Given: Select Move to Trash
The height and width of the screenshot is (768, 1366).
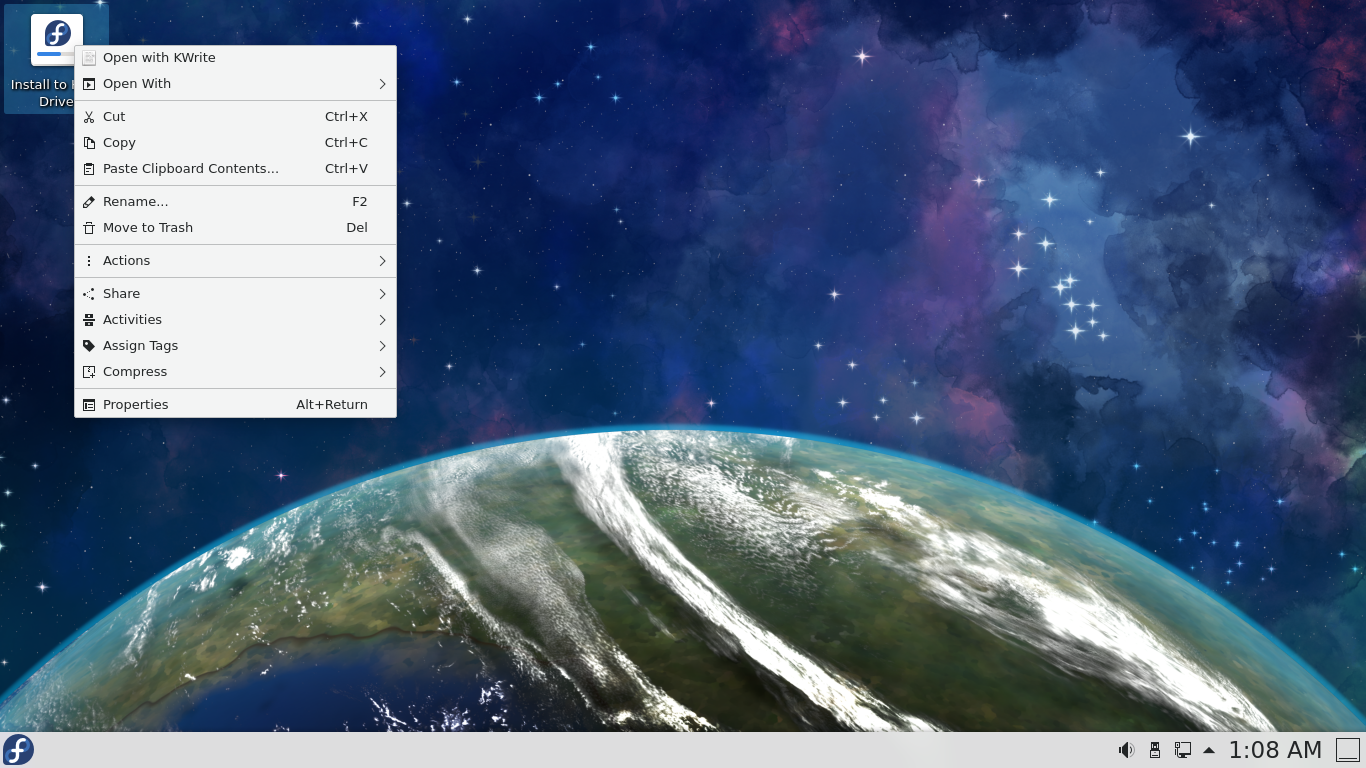Looking at the screenshot, I should point(235,228).
